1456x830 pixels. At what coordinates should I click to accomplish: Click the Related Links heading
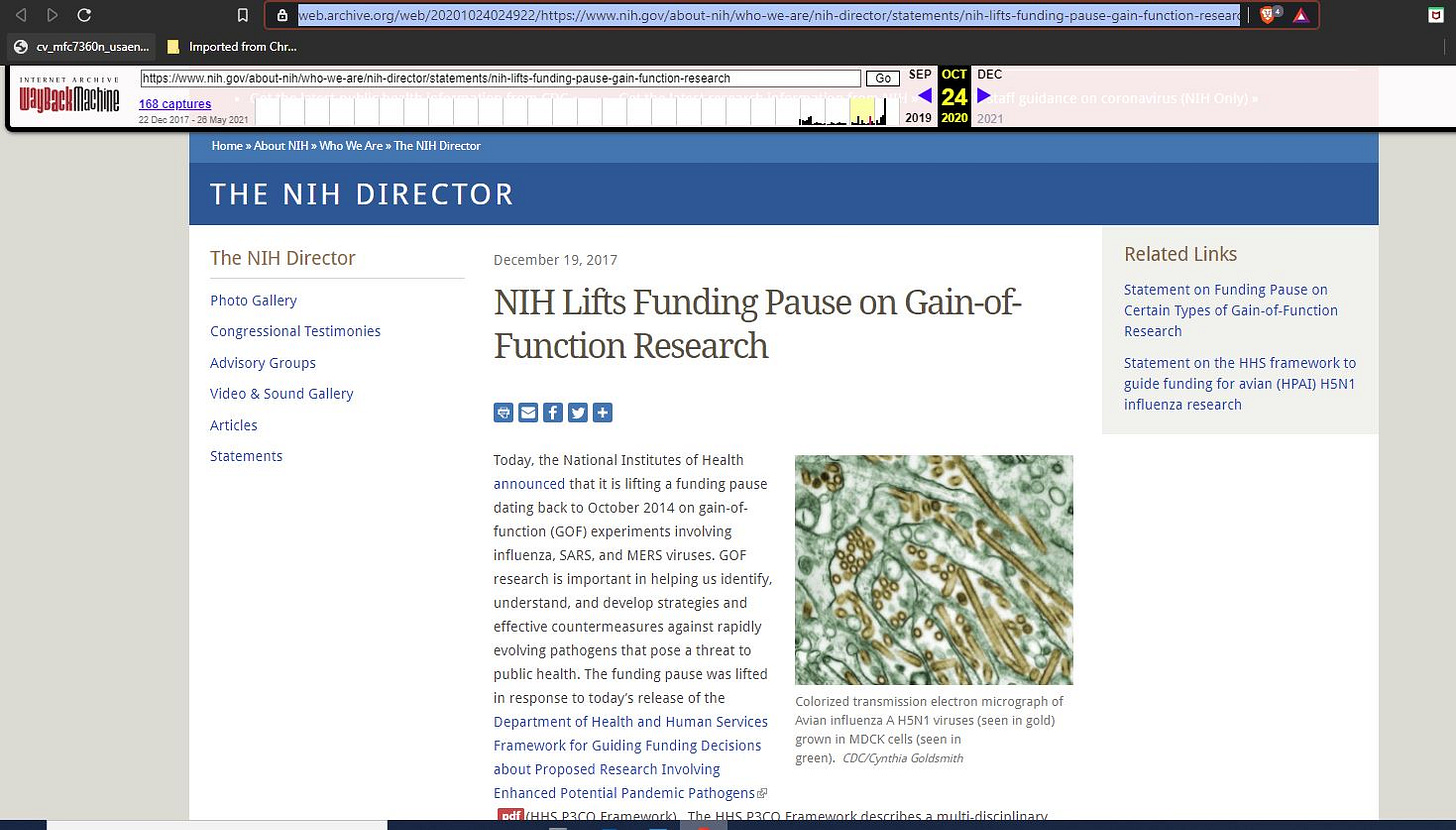pos(1180,254)
